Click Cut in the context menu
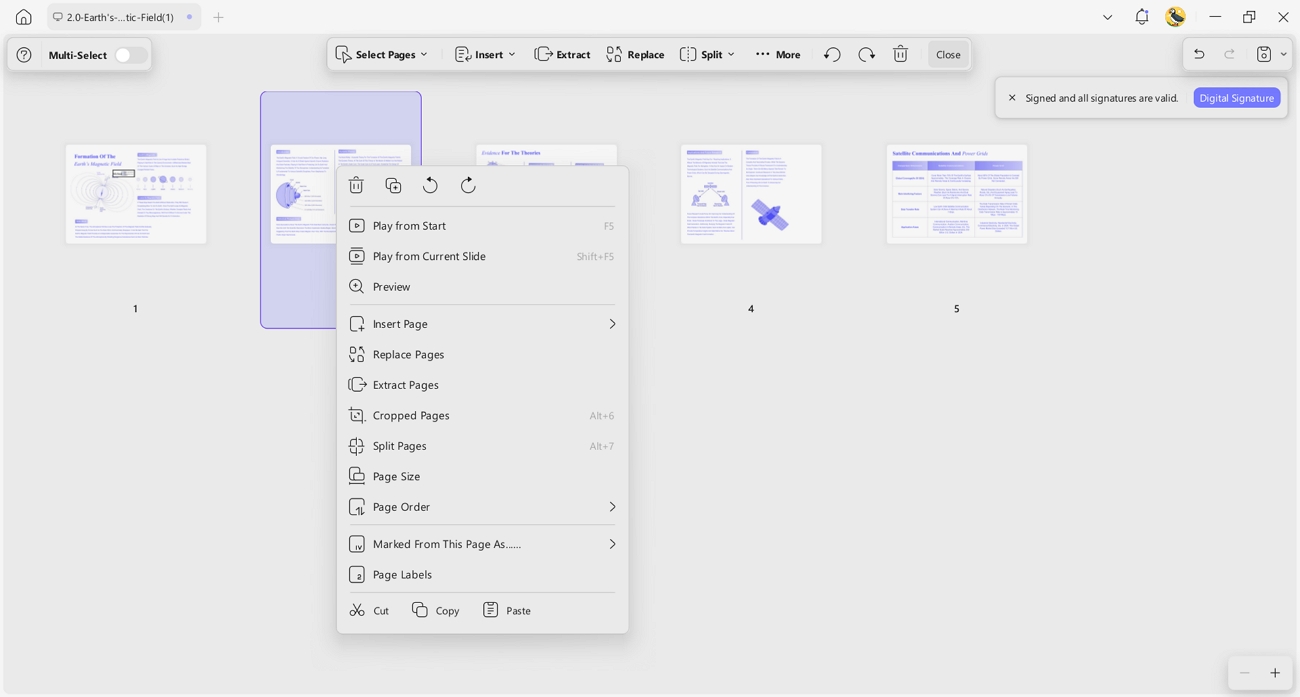 (x=369, y=610)
